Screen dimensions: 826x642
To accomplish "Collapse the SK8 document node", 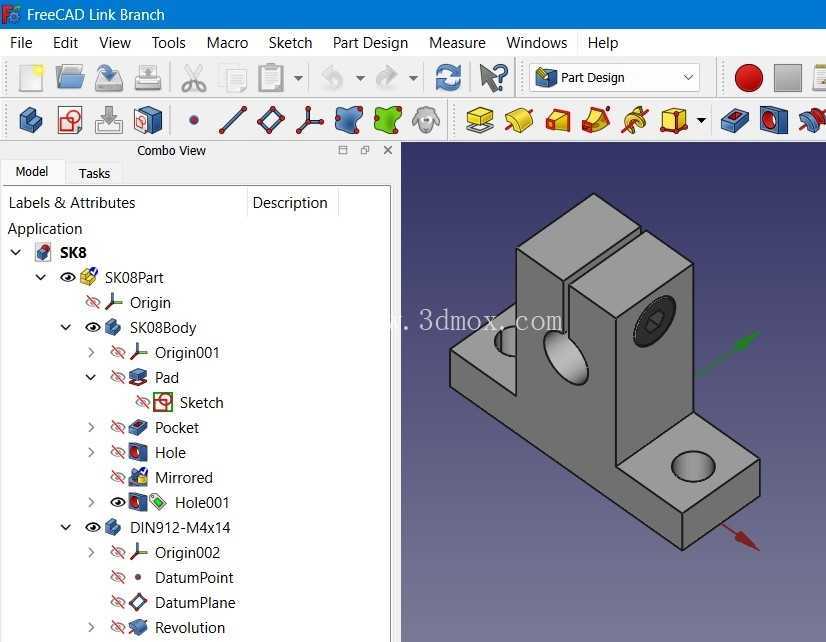I will (x=16, y=252).
